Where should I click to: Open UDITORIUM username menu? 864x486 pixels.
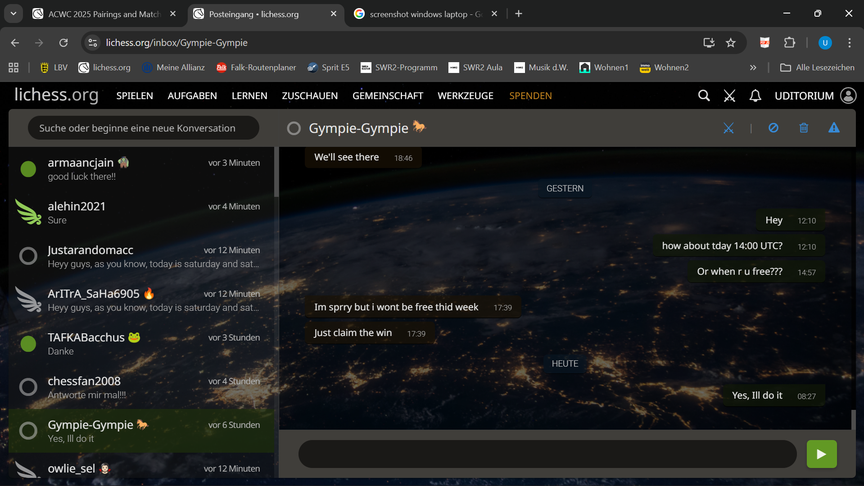[804, 96]
